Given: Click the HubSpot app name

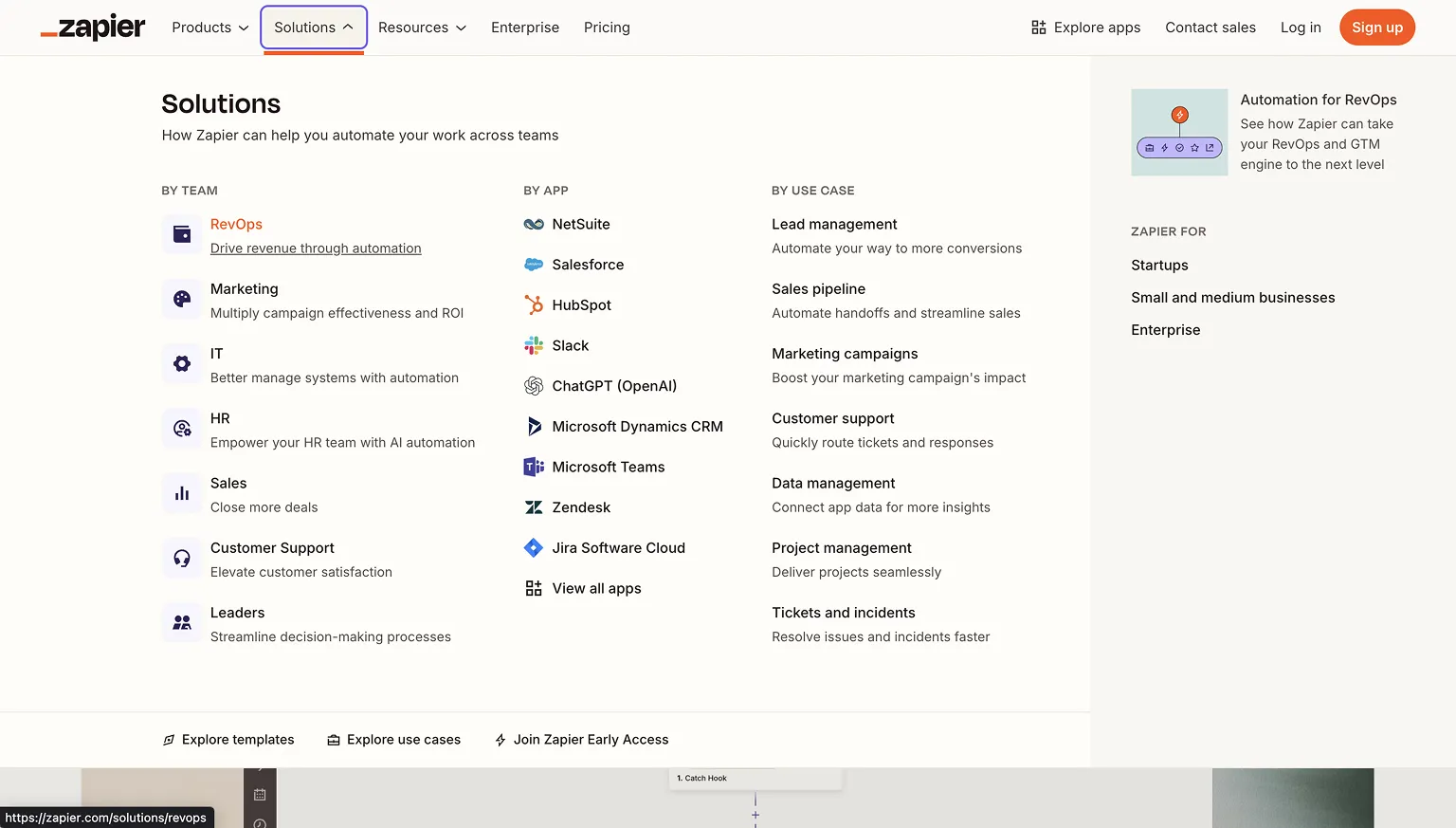Looking at the screenshot, I should [582, 304].
